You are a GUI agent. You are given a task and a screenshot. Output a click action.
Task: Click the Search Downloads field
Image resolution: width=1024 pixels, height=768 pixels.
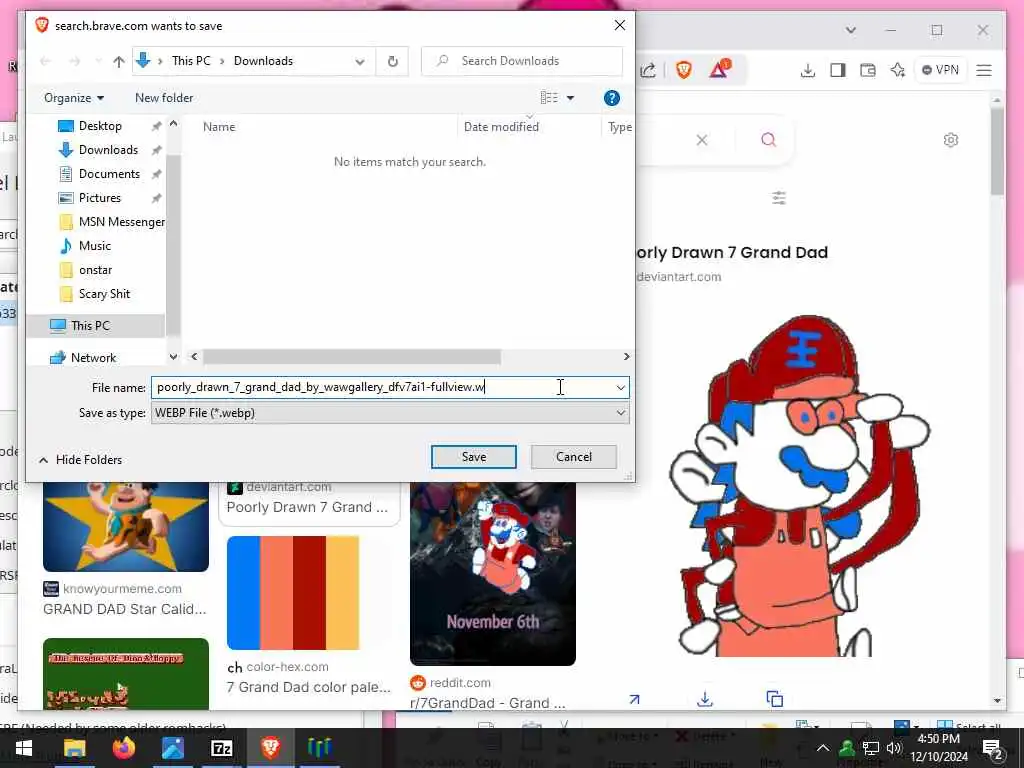coord(521,61)
